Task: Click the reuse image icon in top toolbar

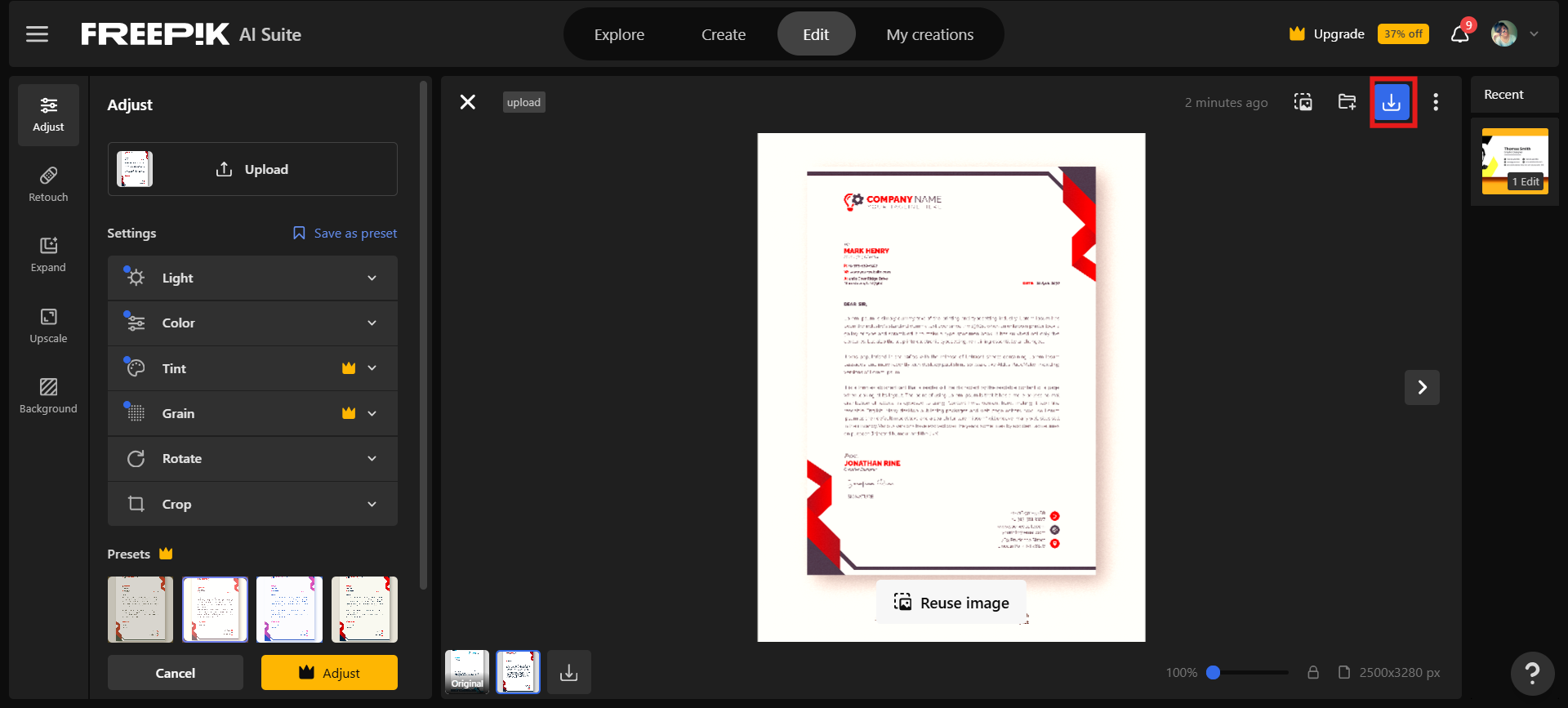Action: [1303, 102]
